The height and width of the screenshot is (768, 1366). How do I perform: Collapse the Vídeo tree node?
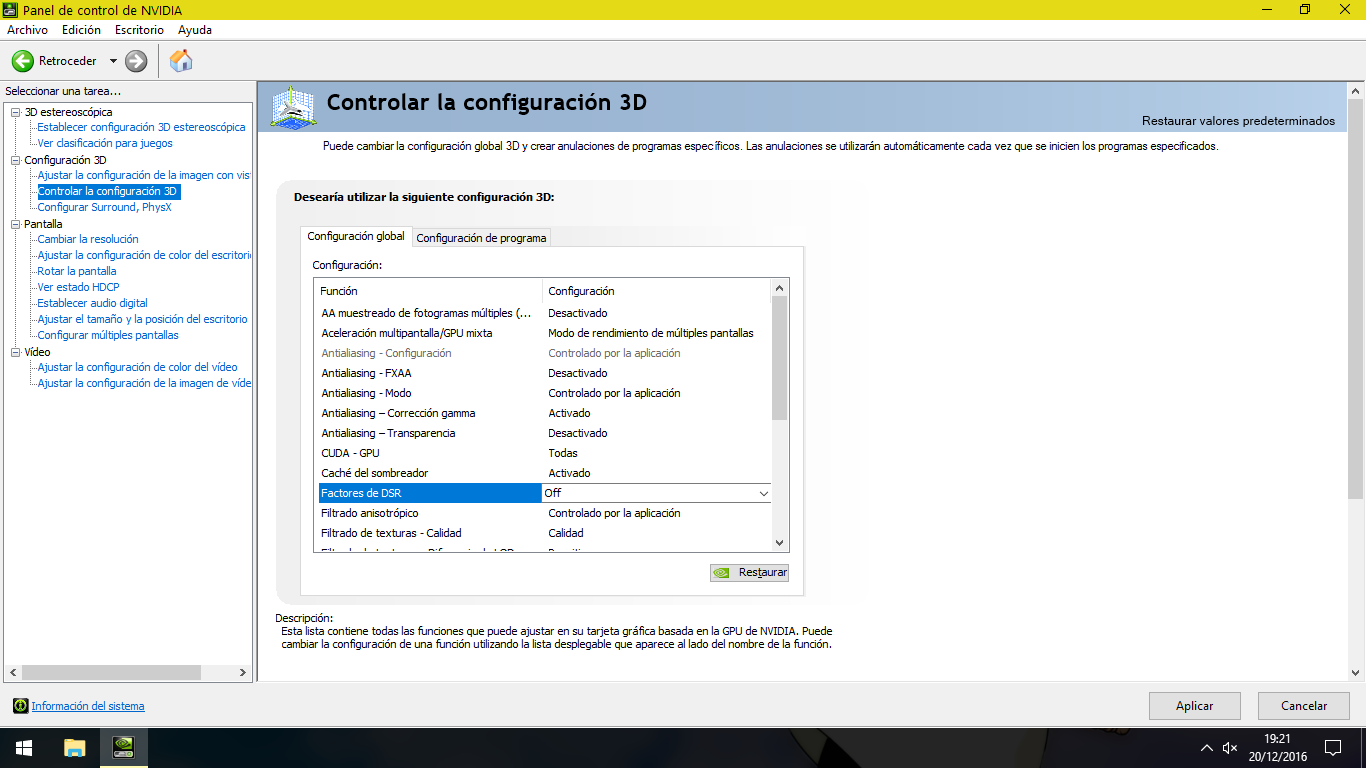pyautogui.click(x=16, y=352)
